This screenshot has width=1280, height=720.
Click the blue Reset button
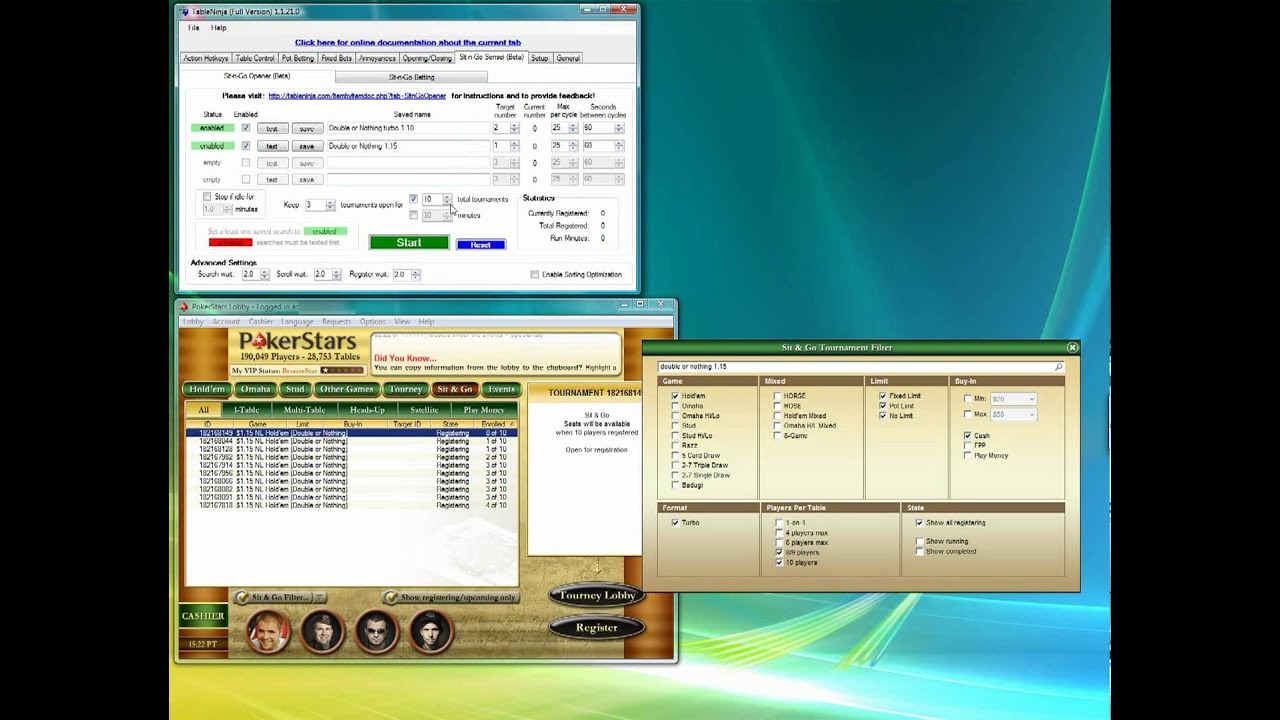coord(481,245)
